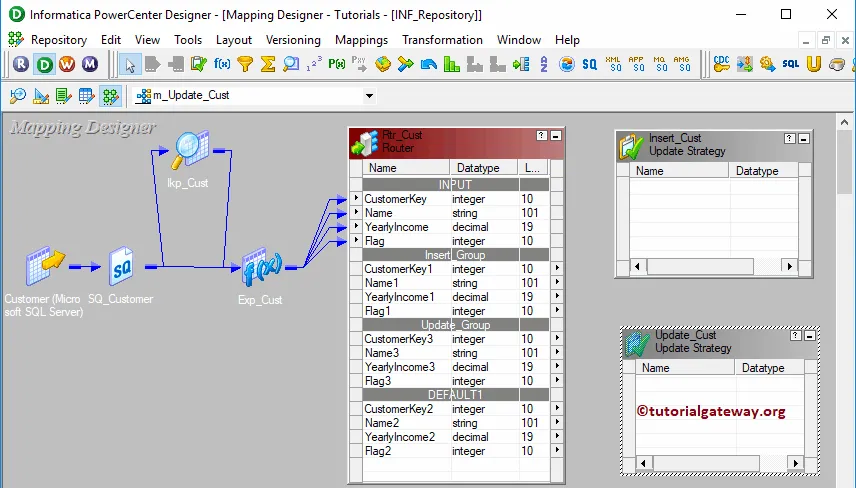Select the AMG SQ toolbar icon
This screenshot has width=856, height=488.
click(682, 64)
